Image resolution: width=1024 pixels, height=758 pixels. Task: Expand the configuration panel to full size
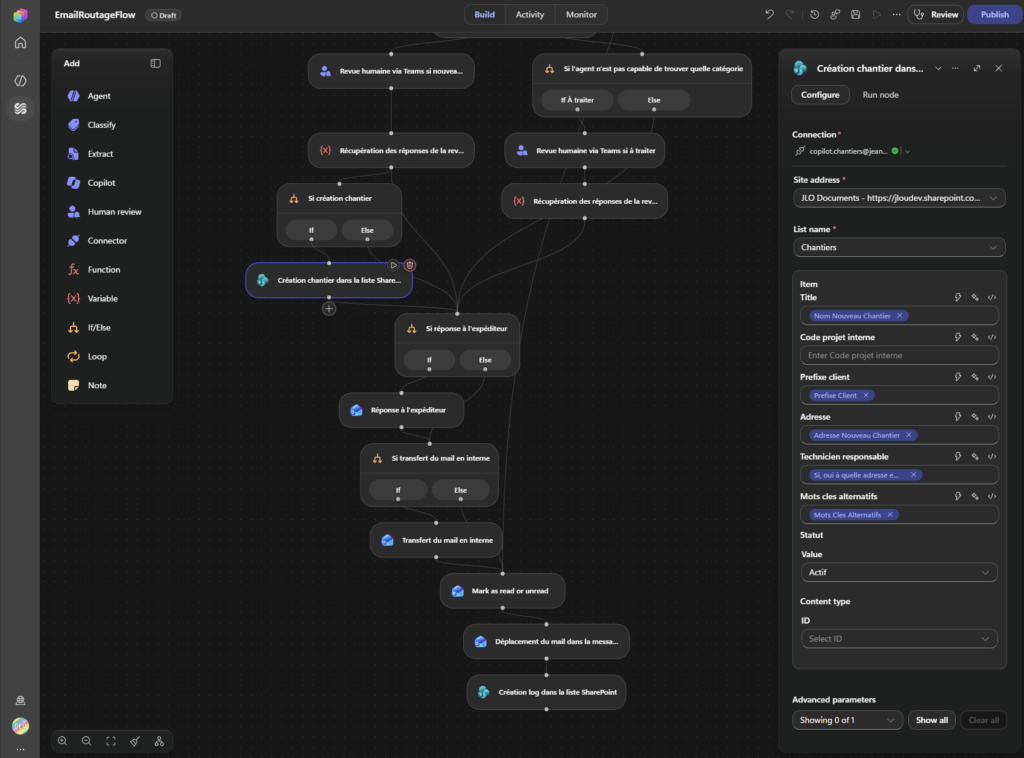pos(977,68)
